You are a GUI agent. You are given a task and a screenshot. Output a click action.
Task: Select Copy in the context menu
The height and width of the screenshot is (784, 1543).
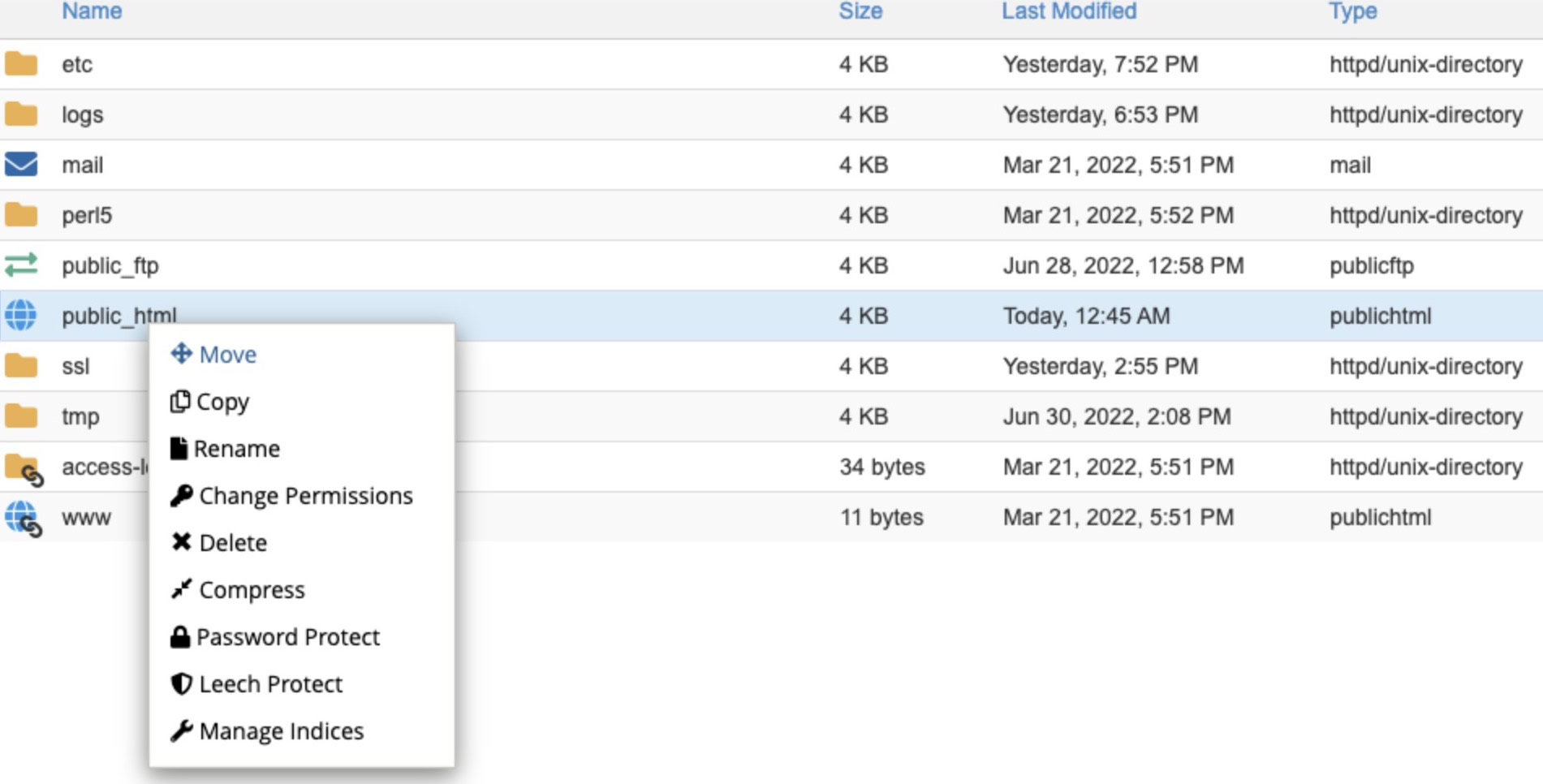(210, 402)
